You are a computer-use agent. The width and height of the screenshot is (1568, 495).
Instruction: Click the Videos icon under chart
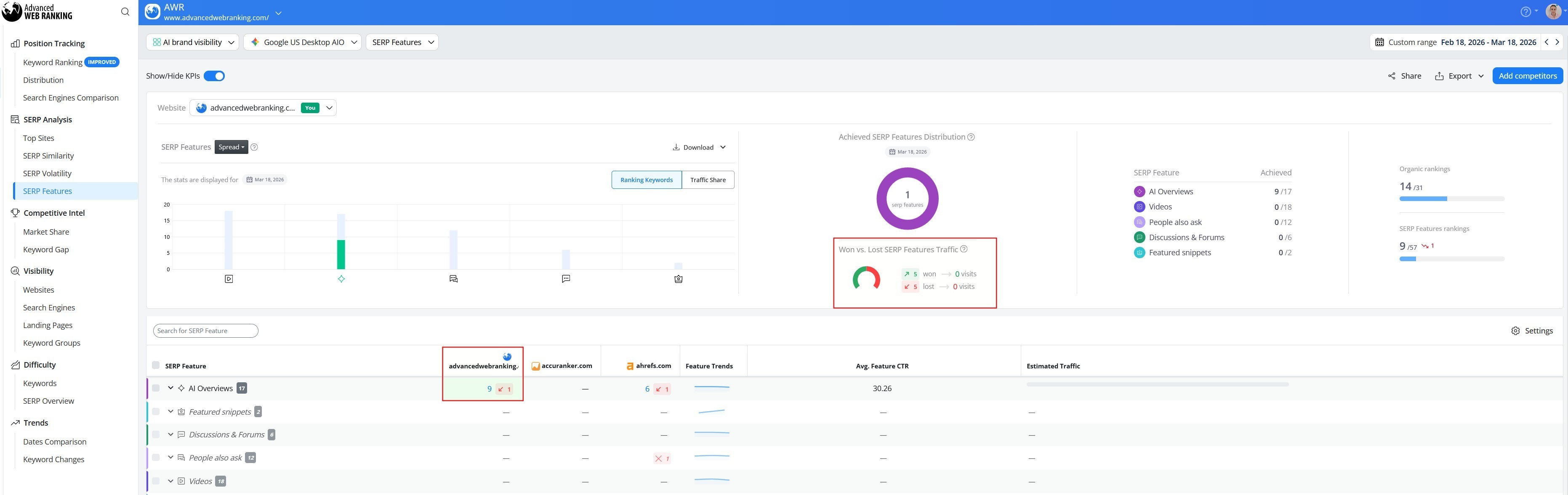(x=229, y=279)
